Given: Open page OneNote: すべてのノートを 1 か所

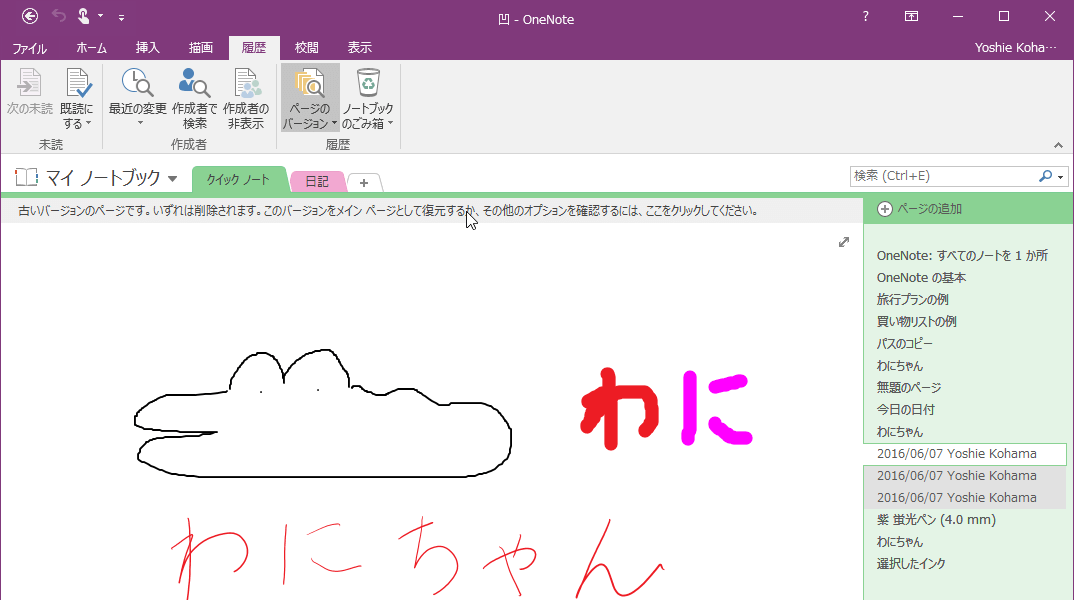Looking at the screenshot, I should [x=962, y=255].
